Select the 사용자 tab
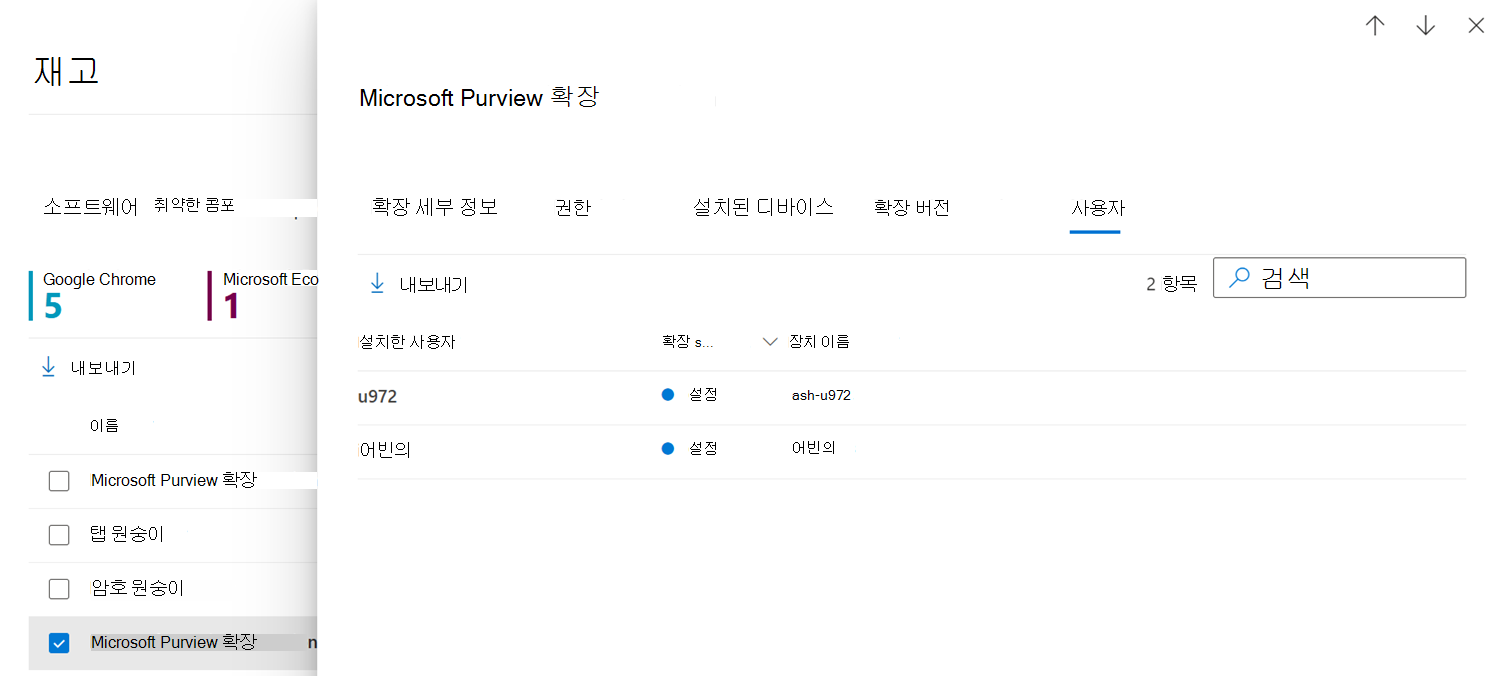This screenshot has height=676, width=1500. 1097,208
